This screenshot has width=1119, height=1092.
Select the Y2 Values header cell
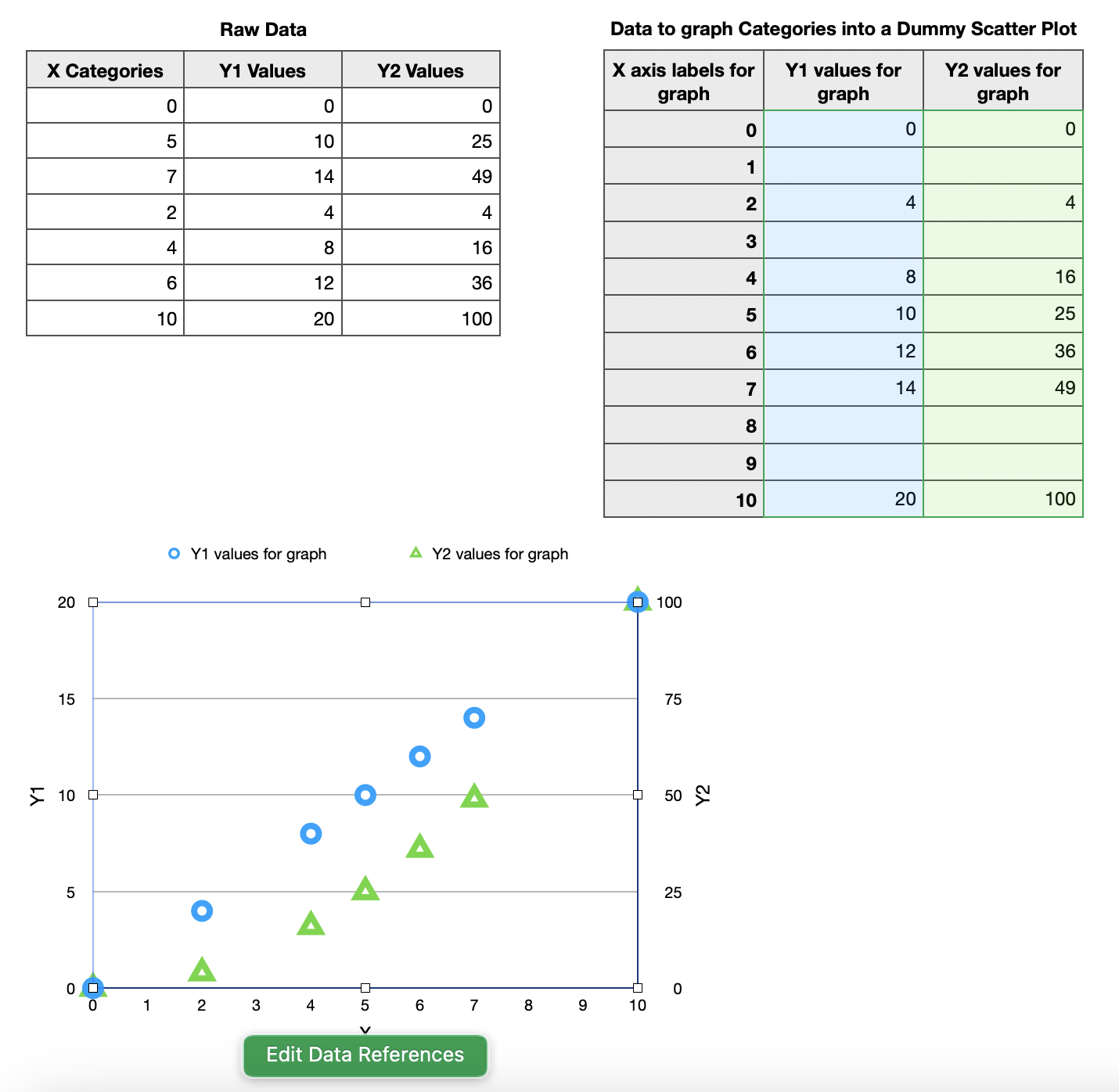pyautogui.click(x=420, y=70)
